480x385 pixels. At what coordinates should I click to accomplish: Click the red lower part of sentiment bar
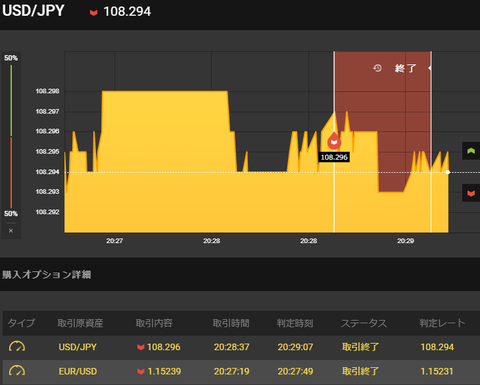[x=11, y=173]
